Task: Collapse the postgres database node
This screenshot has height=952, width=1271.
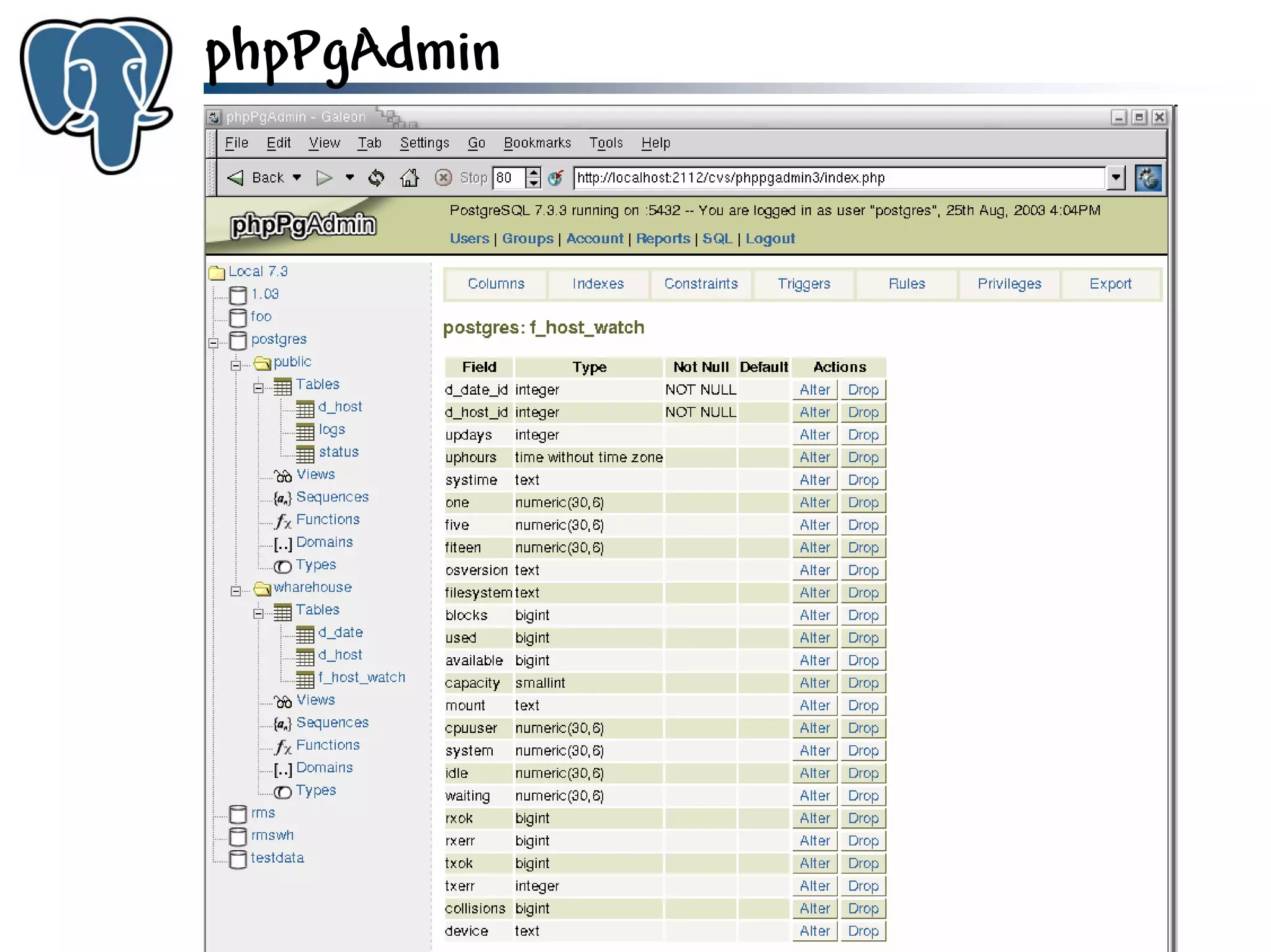Action: click(x=213, y=343)
